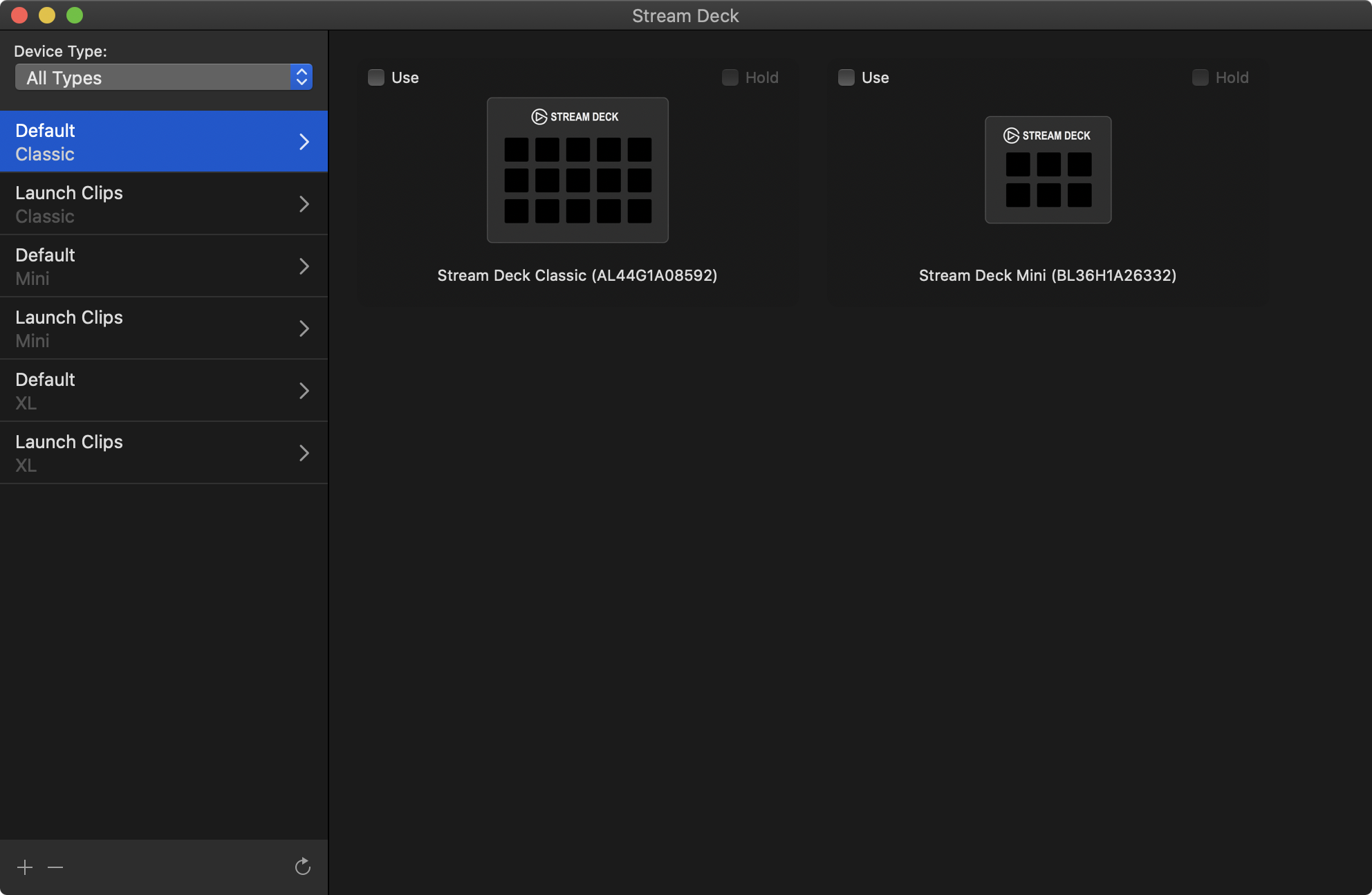This screenshot has height=895, width=1372.
Task: Expand the Default Classic profile
Action: point(306,140)
